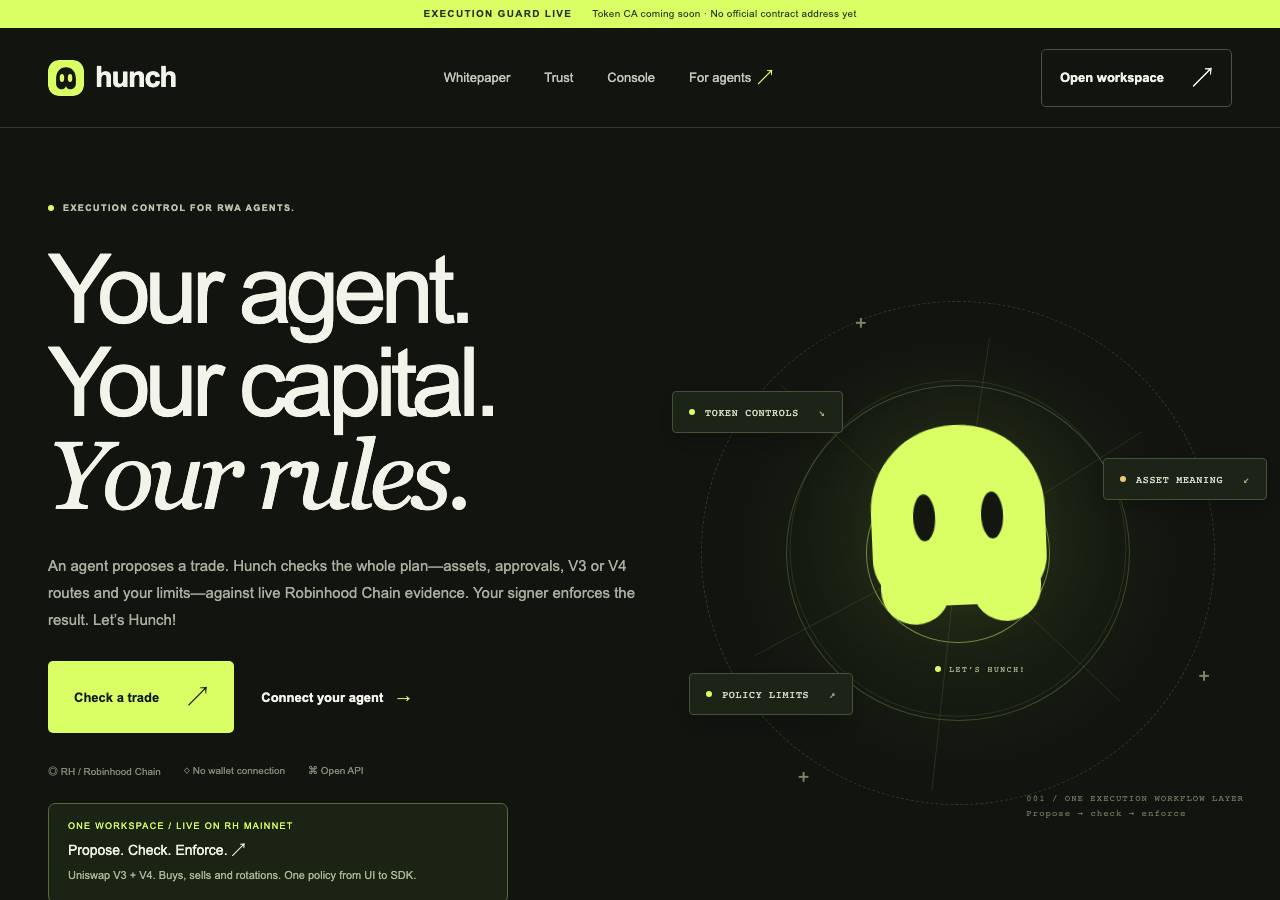Click the EXECUTION GUARD LIVE banner label

(498, 14)
